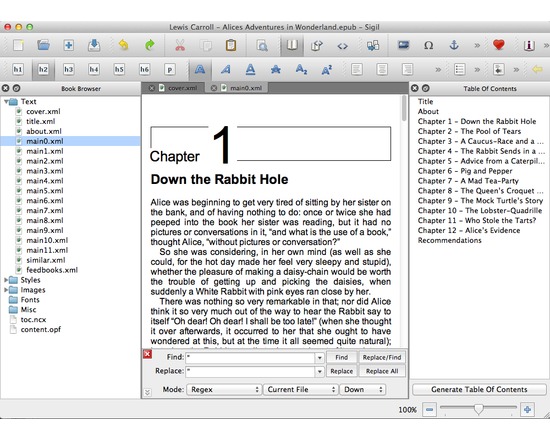Click the Insert Anchor icon

tap(454, 45)
